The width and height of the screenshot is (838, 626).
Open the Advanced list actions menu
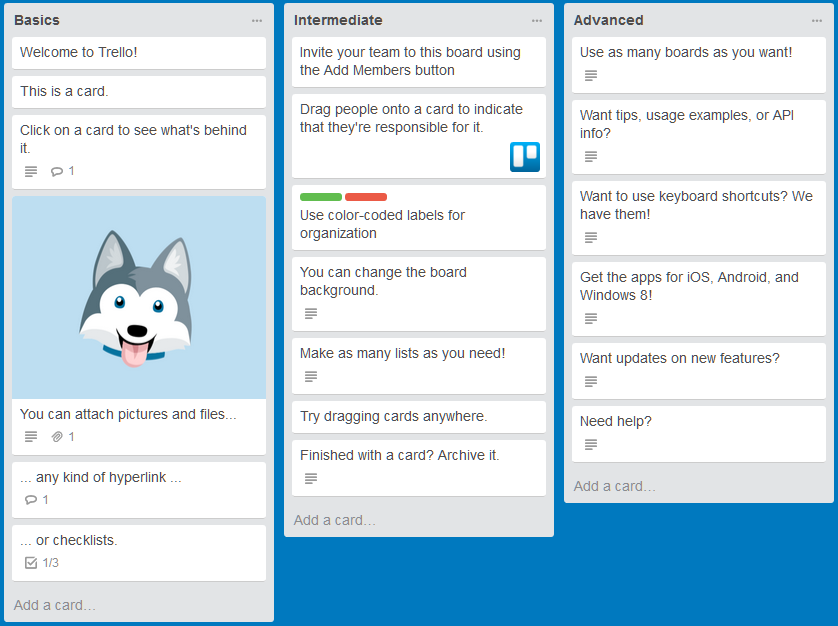817,20
